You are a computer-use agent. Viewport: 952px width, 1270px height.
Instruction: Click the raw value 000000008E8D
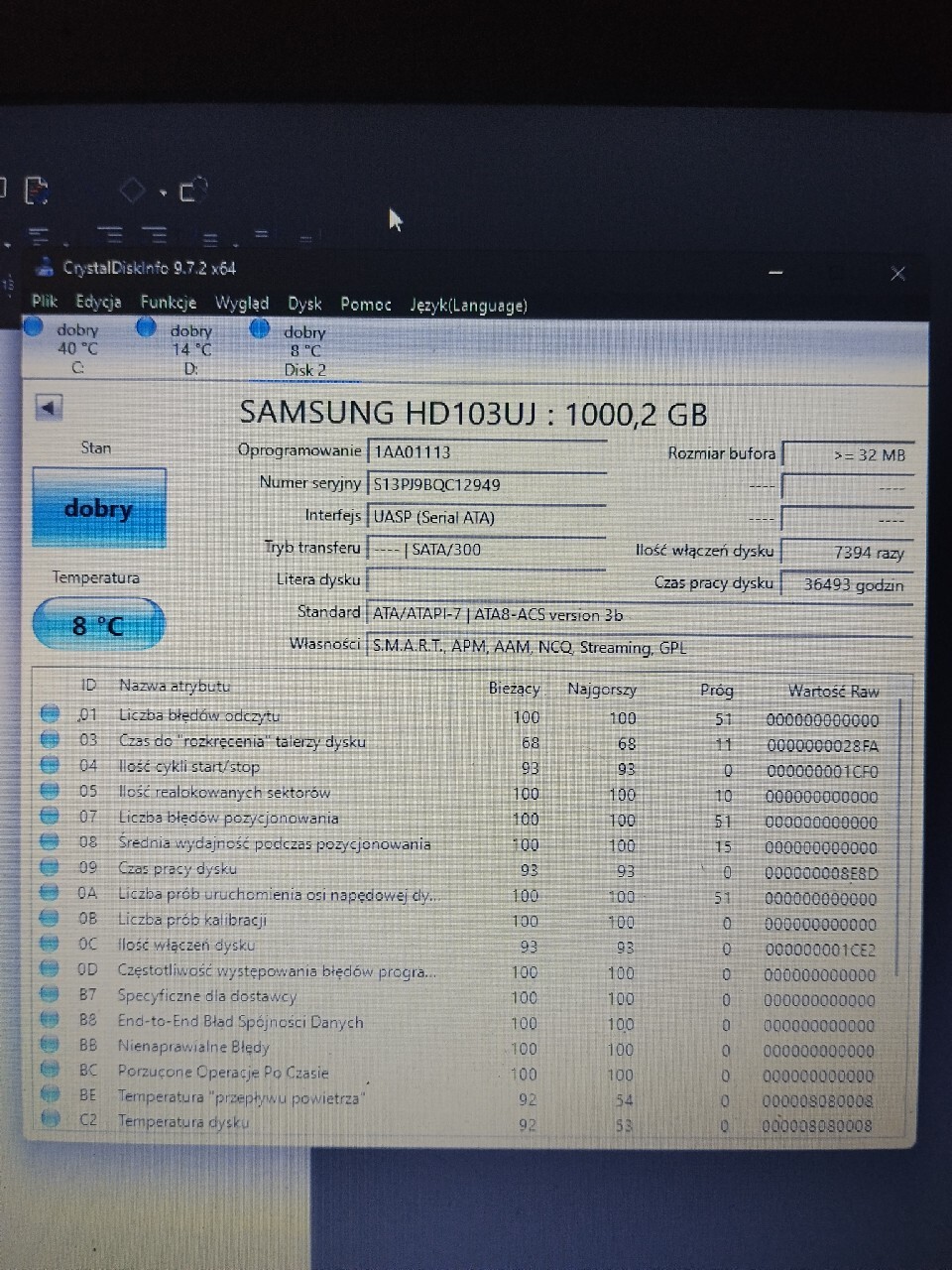pos(821,873)
